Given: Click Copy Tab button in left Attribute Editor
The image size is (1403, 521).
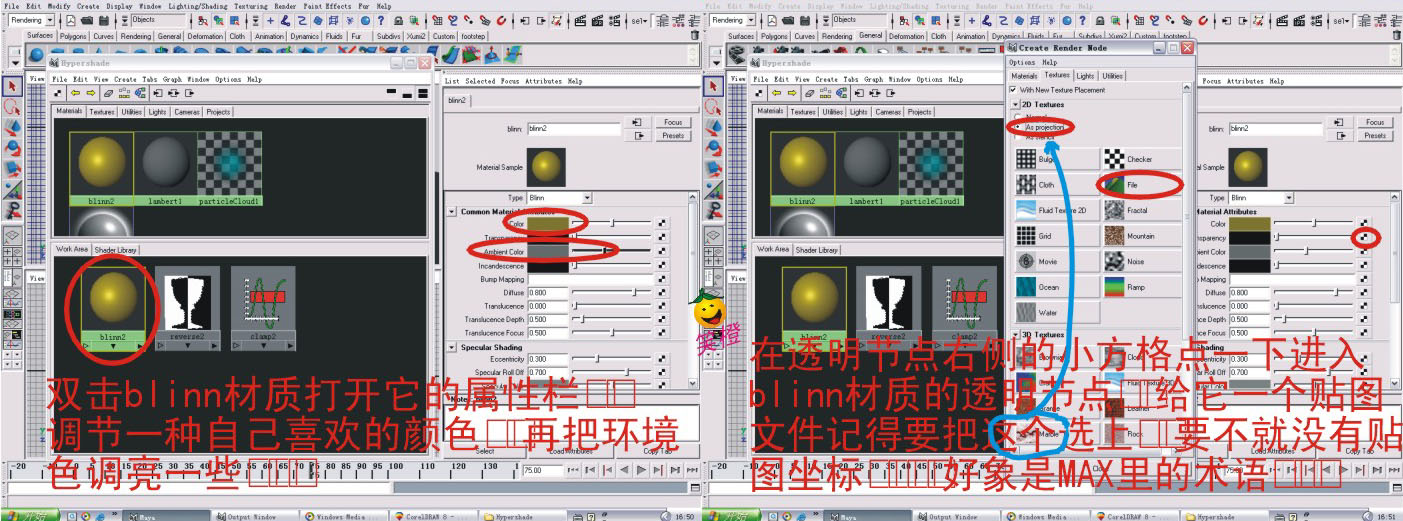Looking at the screenshot, I should [657, 451].
